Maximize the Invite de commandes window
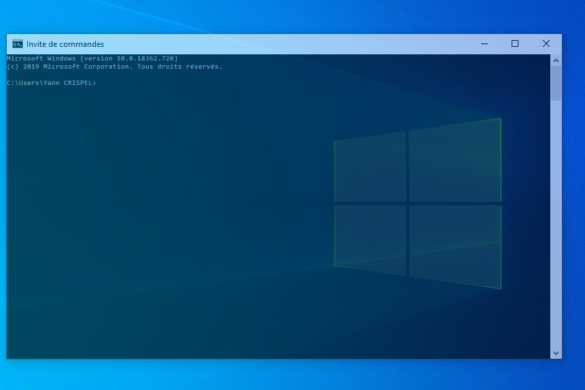The image size is (585, 390). pos(515,44)
